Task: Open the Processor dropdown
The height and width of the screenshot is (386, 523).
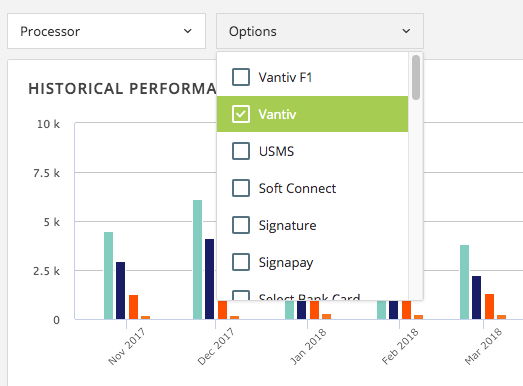Action: [106, 31]
